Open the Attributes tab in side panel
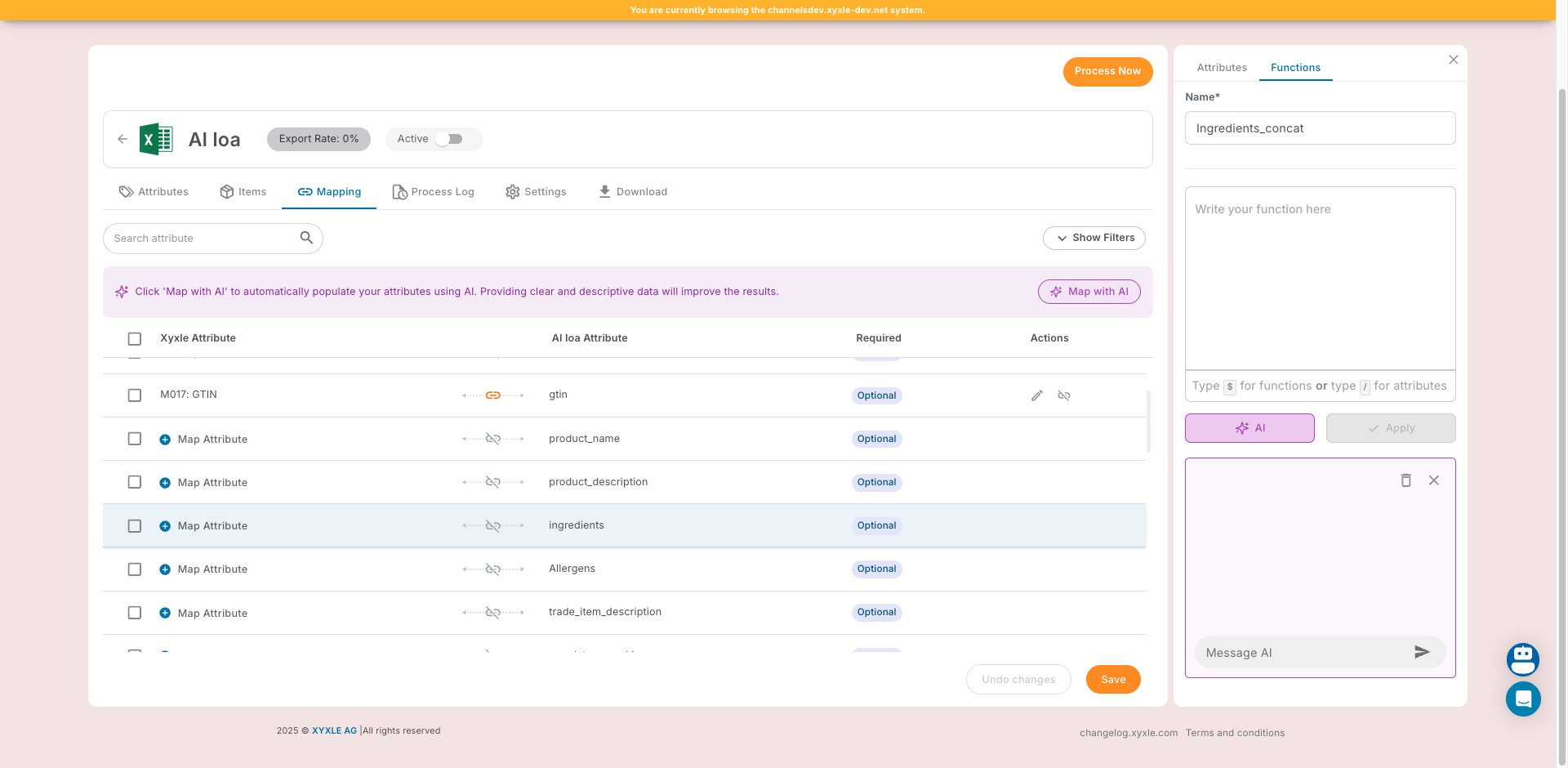The height and width of the screenshot is (768, 1568). coord(1221,68)
